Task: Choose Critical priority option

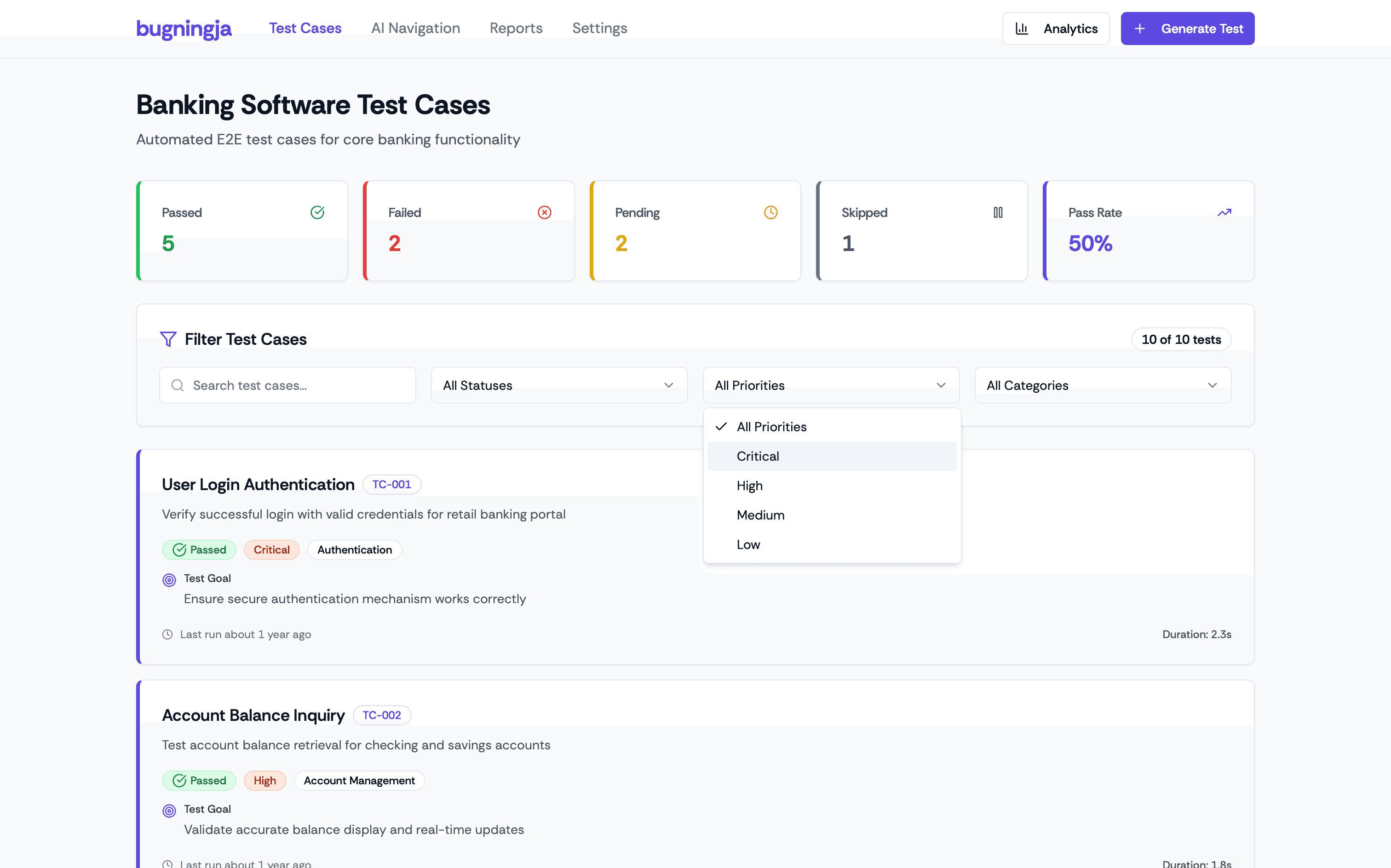Action: (832, 456)
